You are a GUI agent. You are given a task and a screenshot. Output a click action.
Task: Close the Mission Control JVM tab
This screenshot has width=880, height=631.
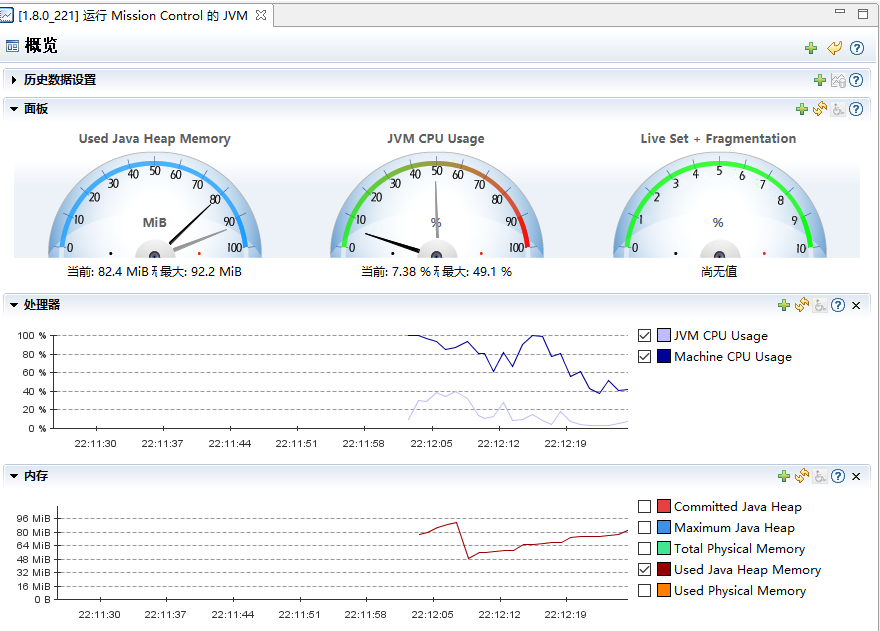(260, 16)
